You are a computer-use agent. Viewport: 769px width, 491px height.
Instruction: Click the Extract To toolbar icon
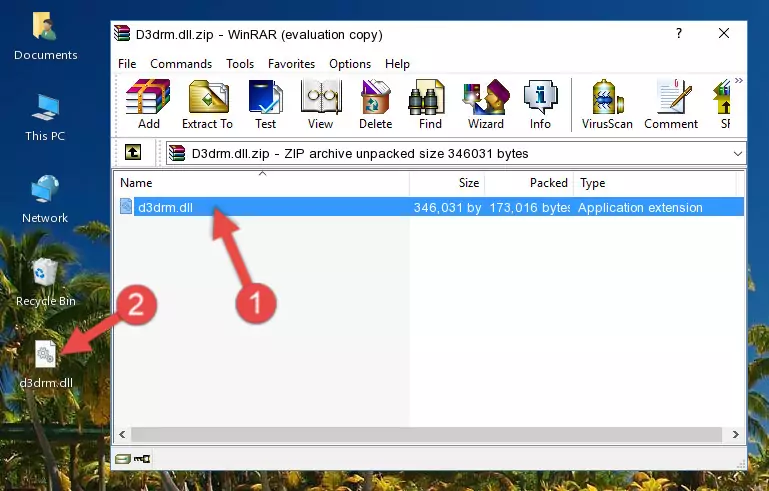coord(207,104)
